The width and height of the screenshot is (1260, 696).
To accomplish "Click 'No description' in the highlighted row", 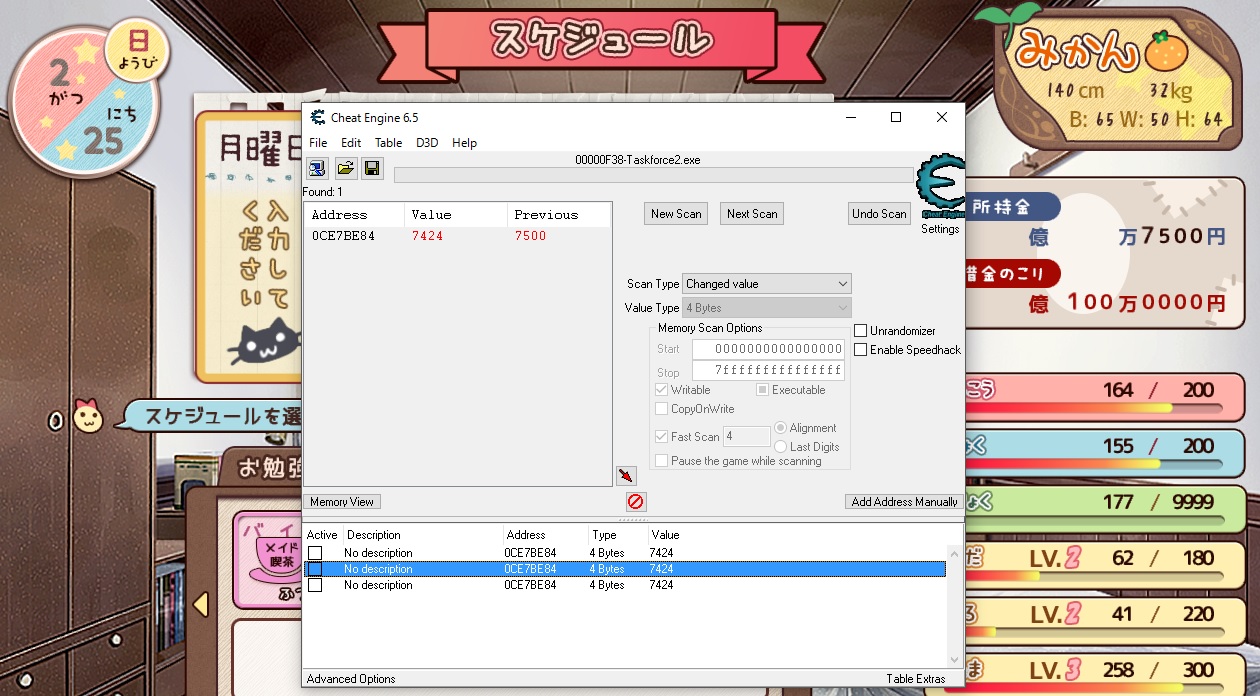I will click(378, 569).
